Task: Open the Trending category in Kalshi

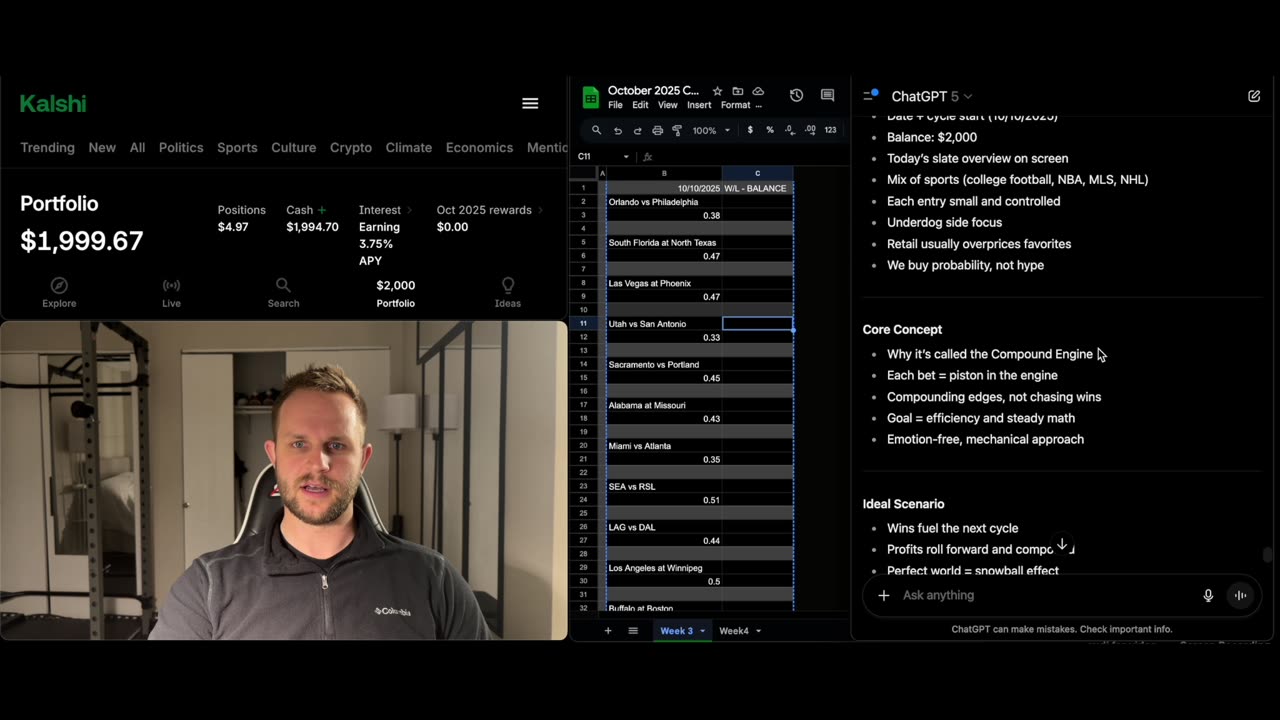Action: pos(47,147)
